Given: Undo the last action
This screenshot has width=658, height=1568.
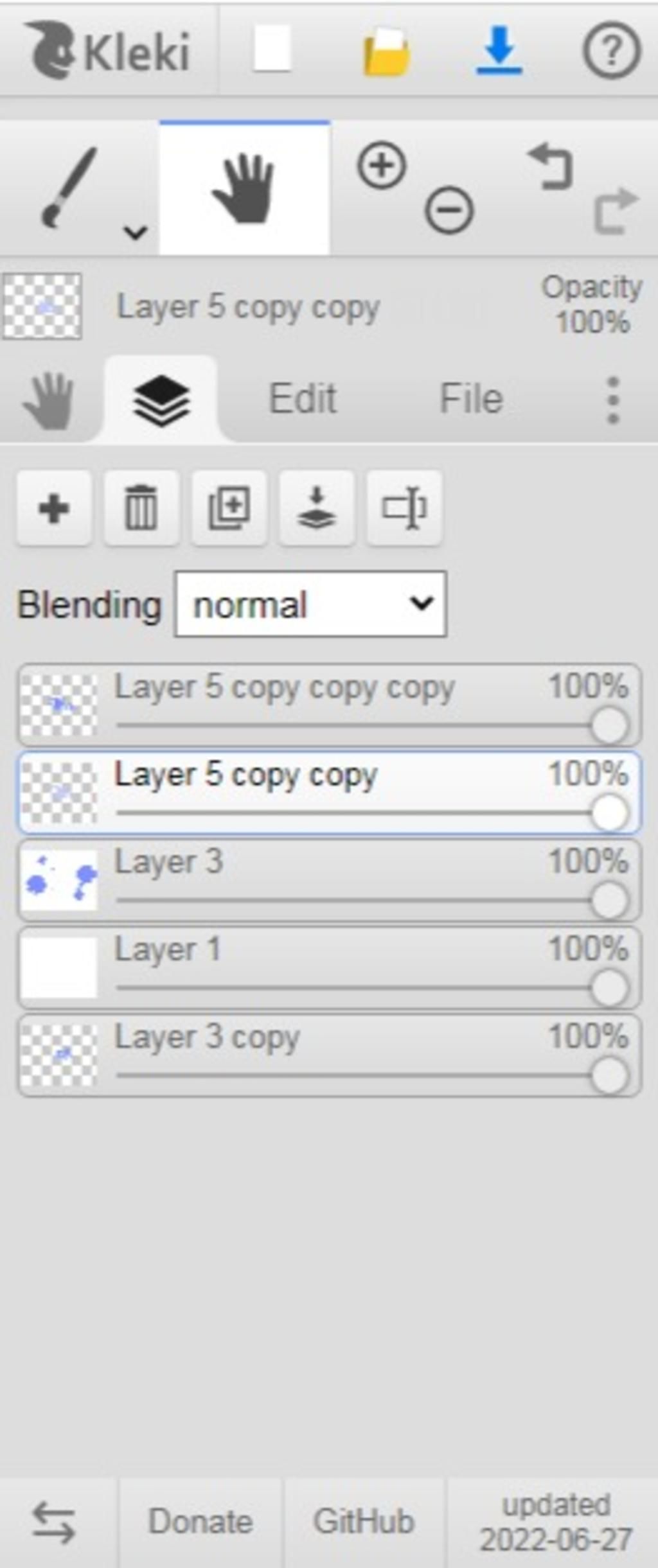Looking at the screenshot, I should (x=550, y=167).
